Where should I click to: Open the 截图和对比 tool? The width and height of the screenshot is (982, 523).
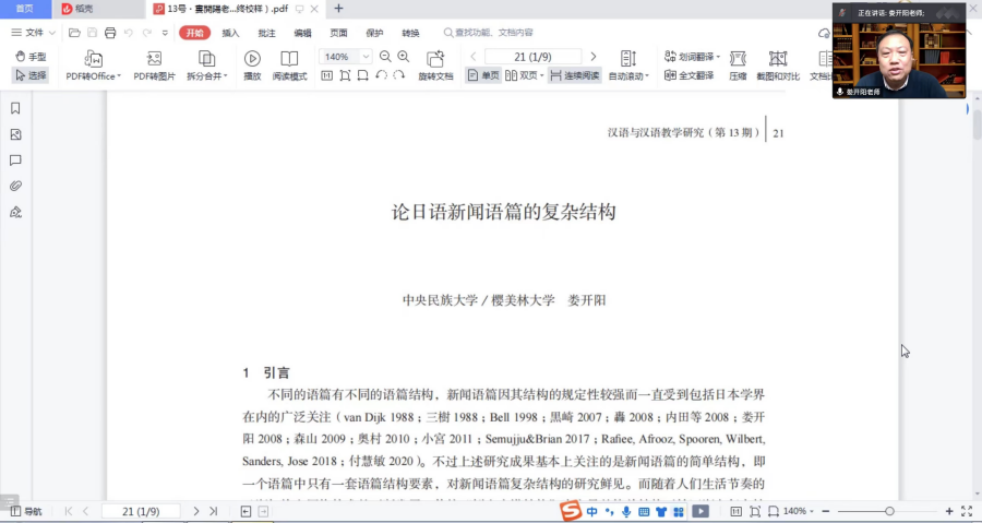click(777, 59)
